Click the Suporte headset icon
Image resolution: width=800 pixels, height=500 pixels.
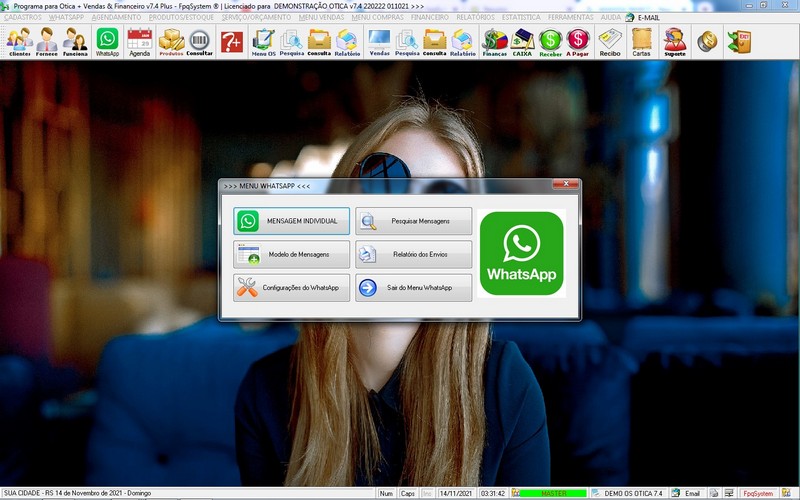coord(674,42)
